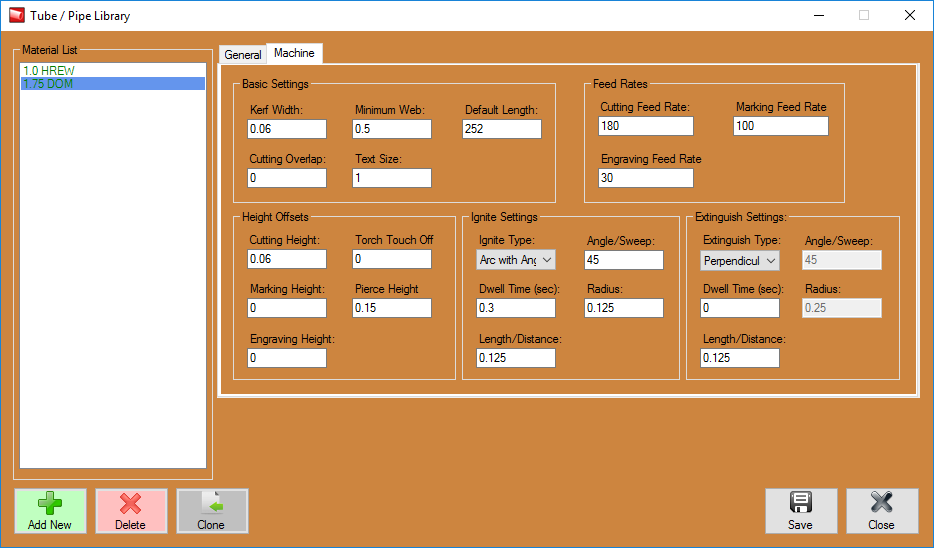
Task: Focus the Cutting Feed Rate field
Action: (x=645, y=126)
